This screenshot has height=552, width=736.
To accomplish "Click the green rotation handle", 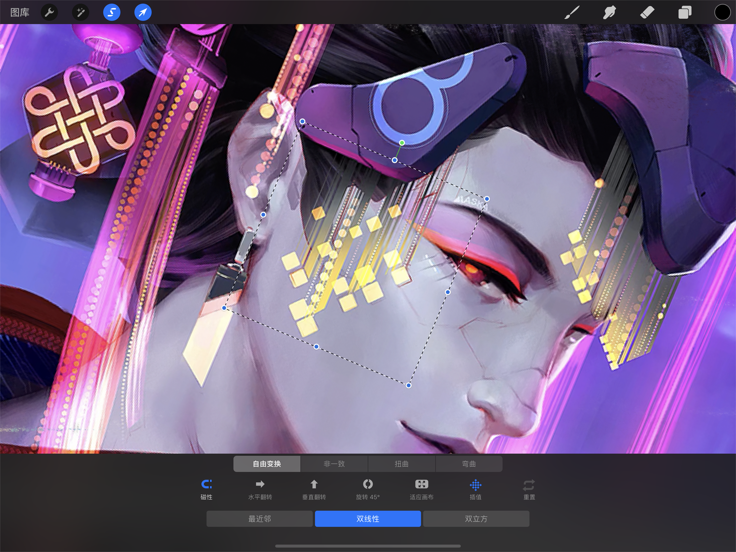I will point(402,143).
